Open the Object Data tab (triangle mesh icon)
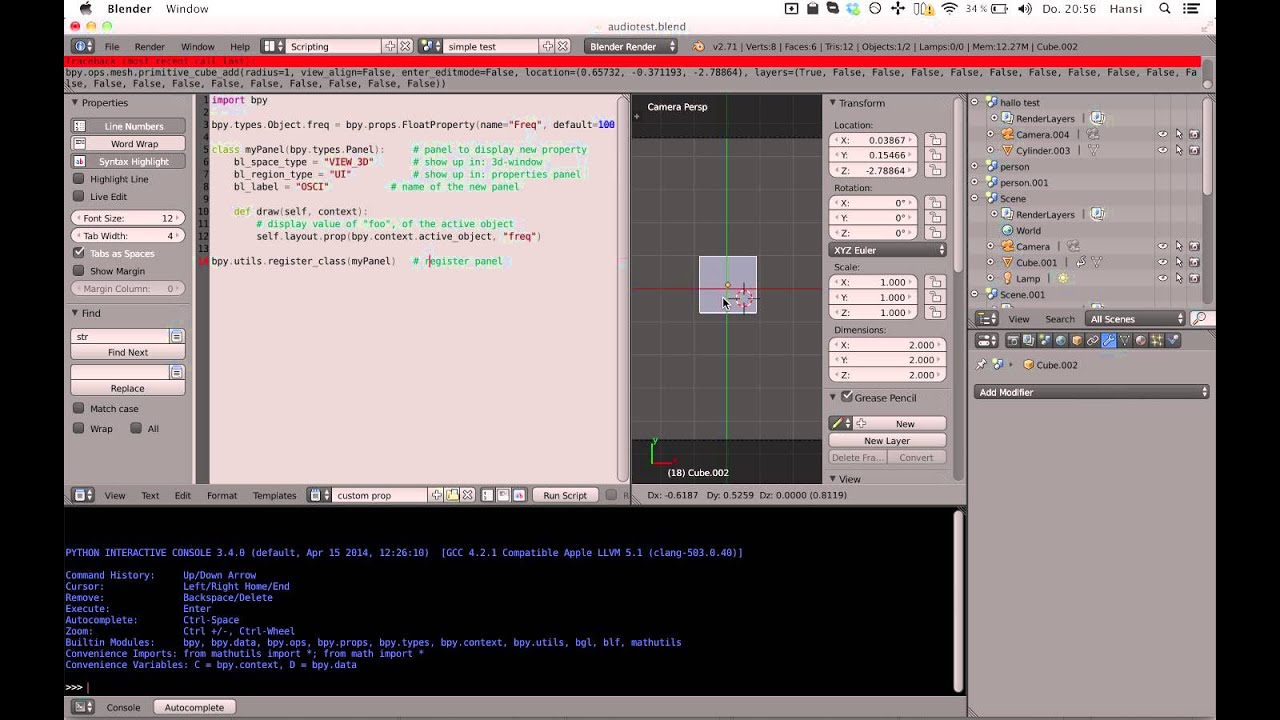The image size is (1280, 720). (1125, 340)
